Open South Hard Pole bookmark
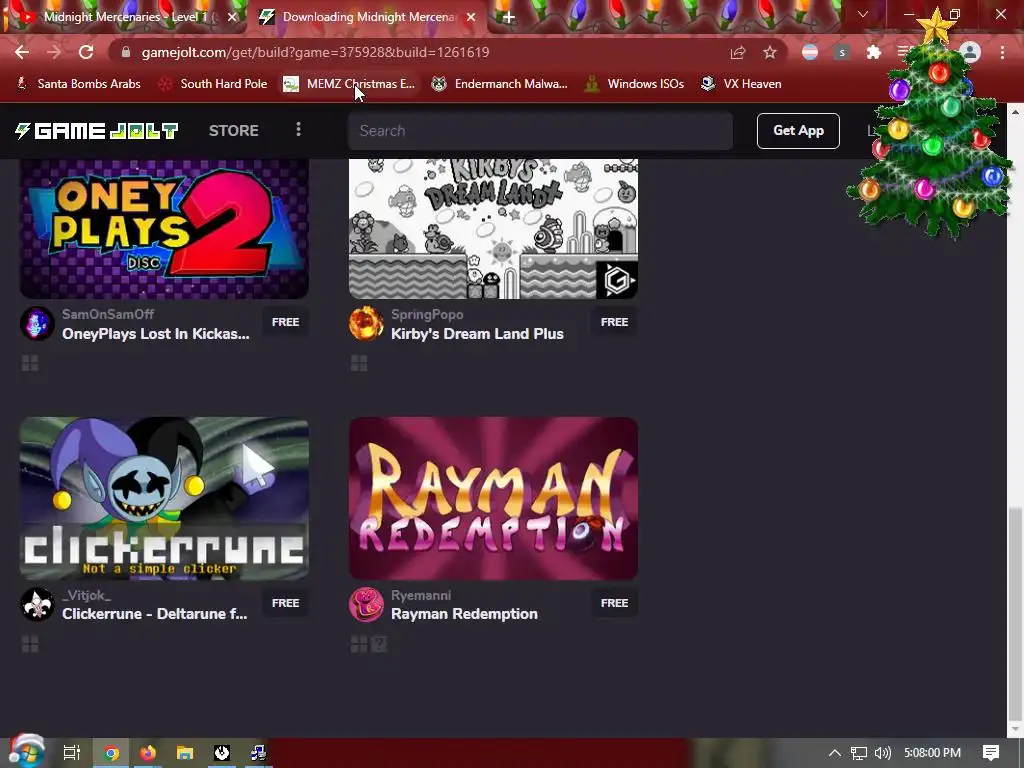Image resolution: width=1024 pixels, height=768 pixels. (214, 84)
